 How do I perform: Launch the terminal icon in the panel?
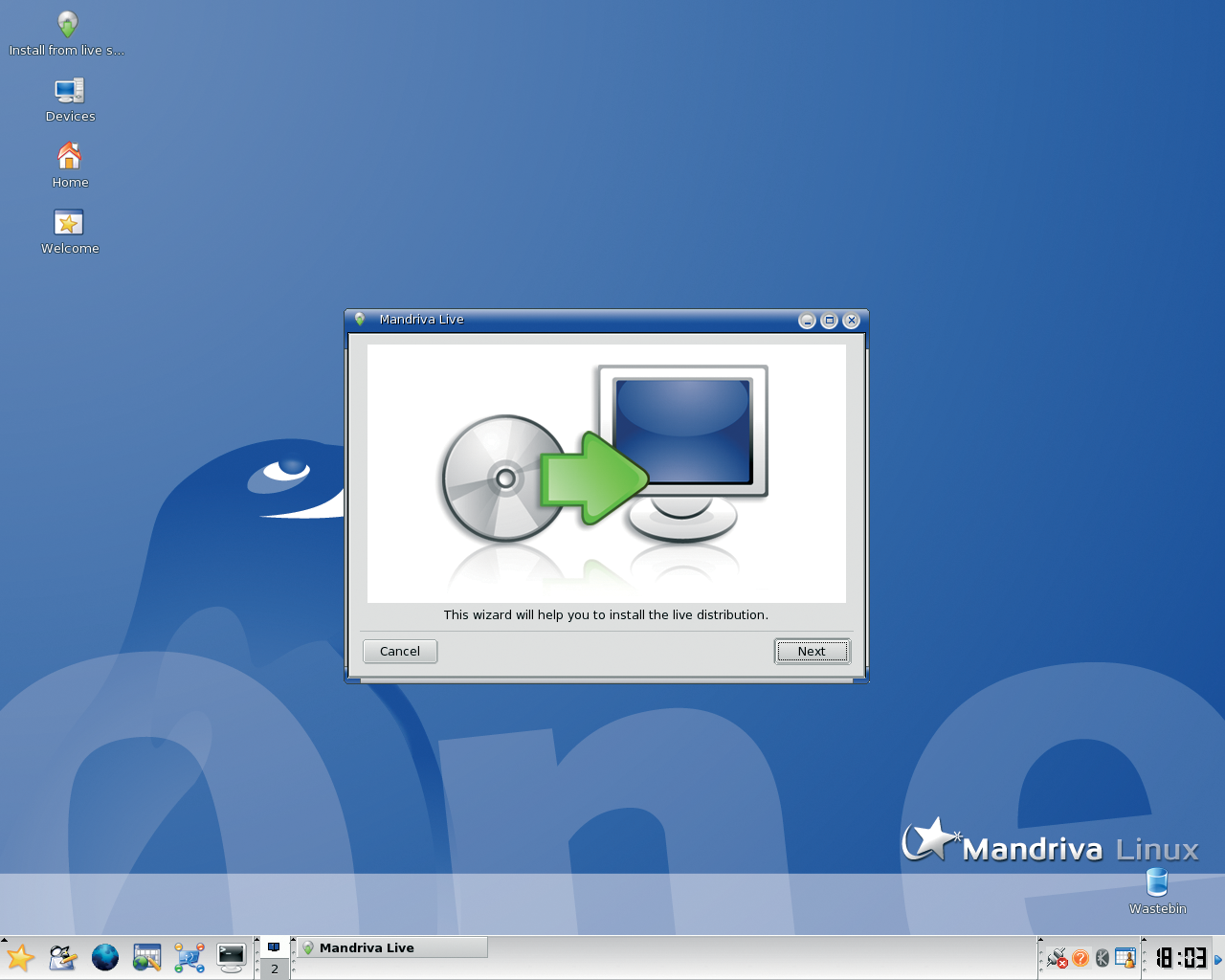tap(232, 957)
